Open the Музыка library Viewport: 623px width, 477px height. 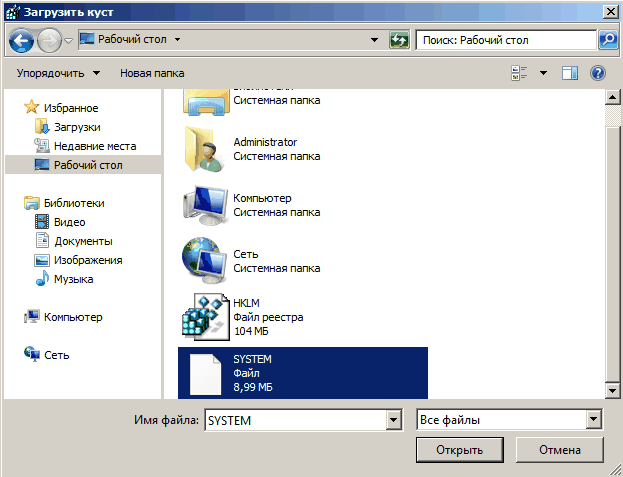point(74,279)
